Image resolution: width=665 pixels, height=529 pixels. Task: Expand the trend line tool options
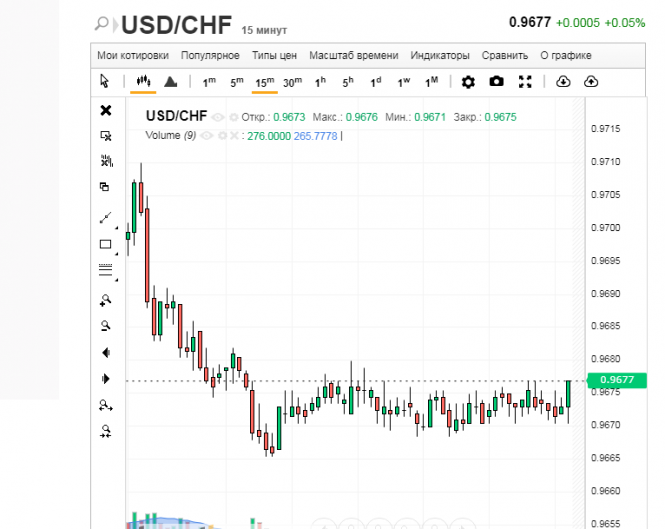(116, 225)
